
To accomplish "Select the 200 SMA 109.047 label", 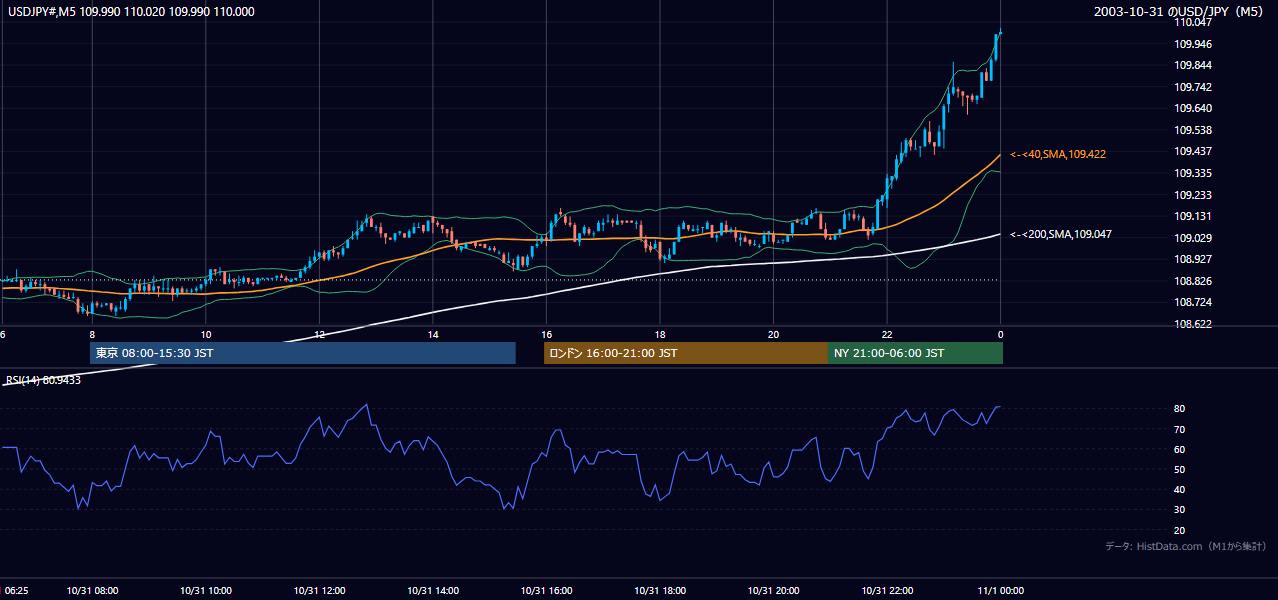I will [1060, 234].
